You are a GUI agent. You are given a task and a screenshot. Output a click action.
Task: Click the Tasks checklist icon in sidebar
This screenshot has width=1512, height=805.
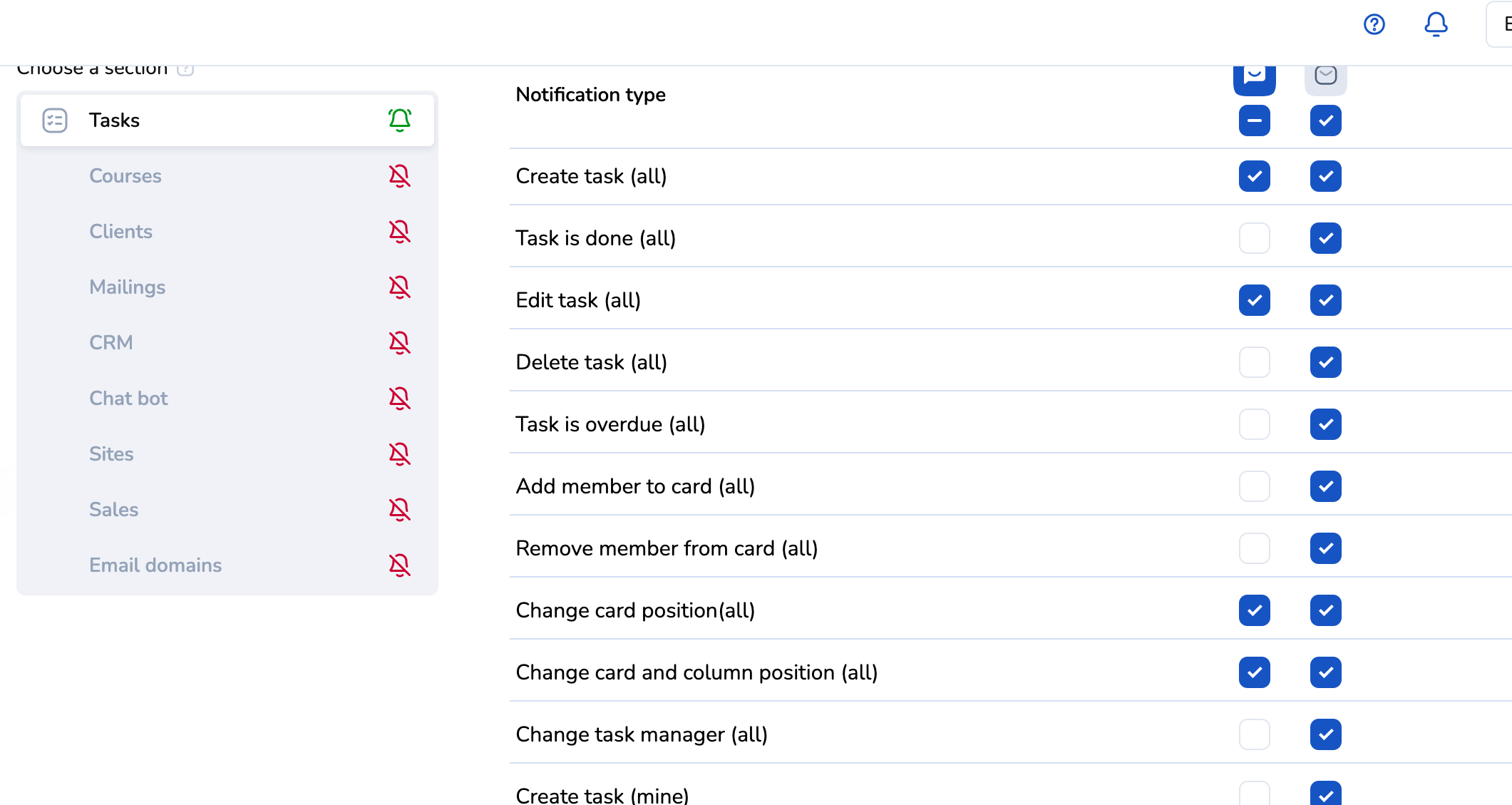(x=55, y=120)
